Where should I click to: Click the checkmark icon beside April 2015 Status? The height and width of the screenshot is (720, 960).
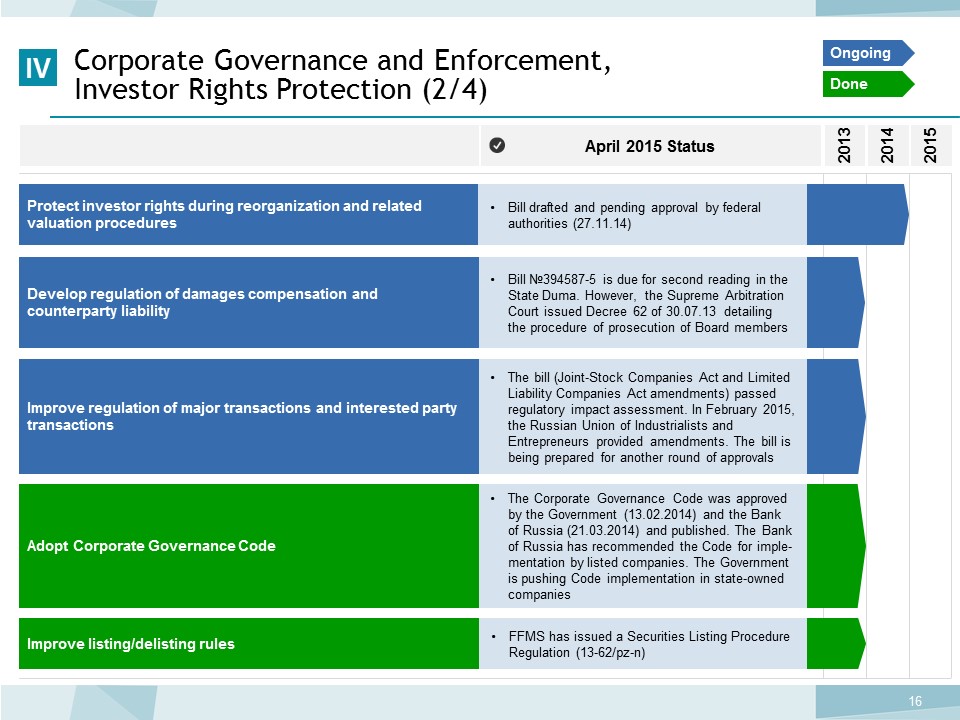pos(497,145)
